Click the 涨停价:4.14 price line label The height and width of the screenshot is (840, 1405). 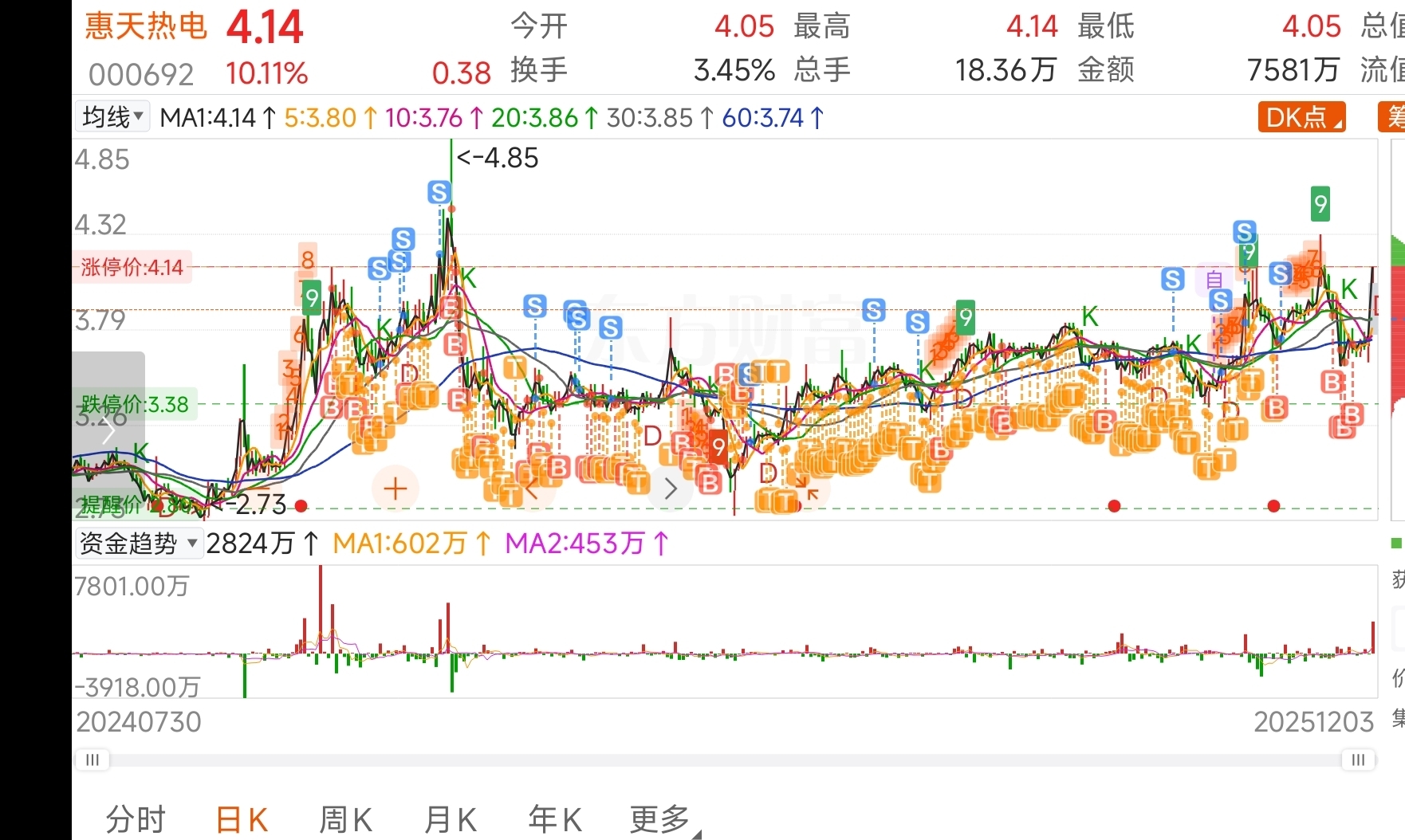tap(132, 267)
